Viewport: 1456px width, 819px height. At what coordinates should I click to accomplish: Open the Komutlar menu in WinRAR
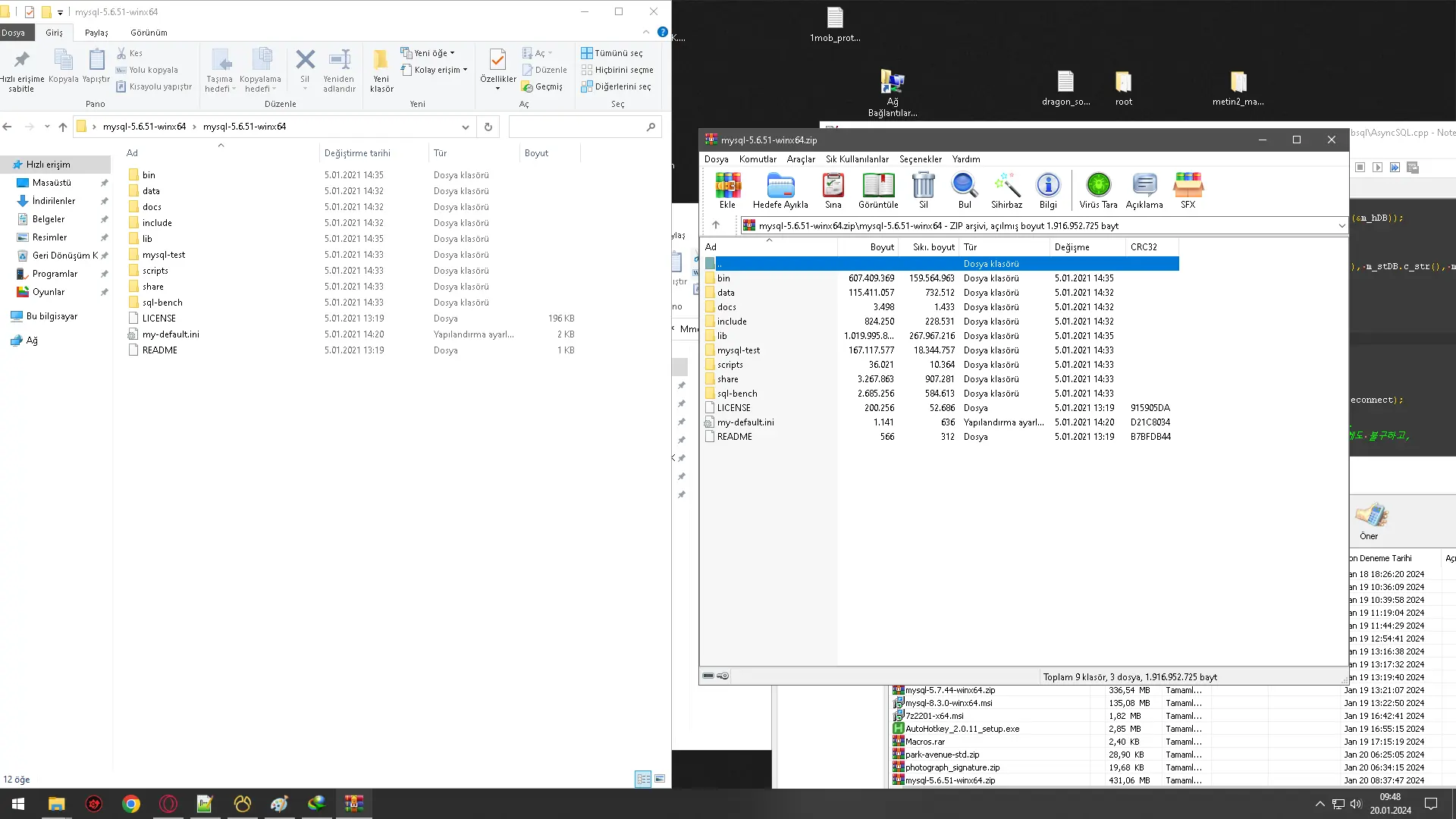(x=758, y=159)
